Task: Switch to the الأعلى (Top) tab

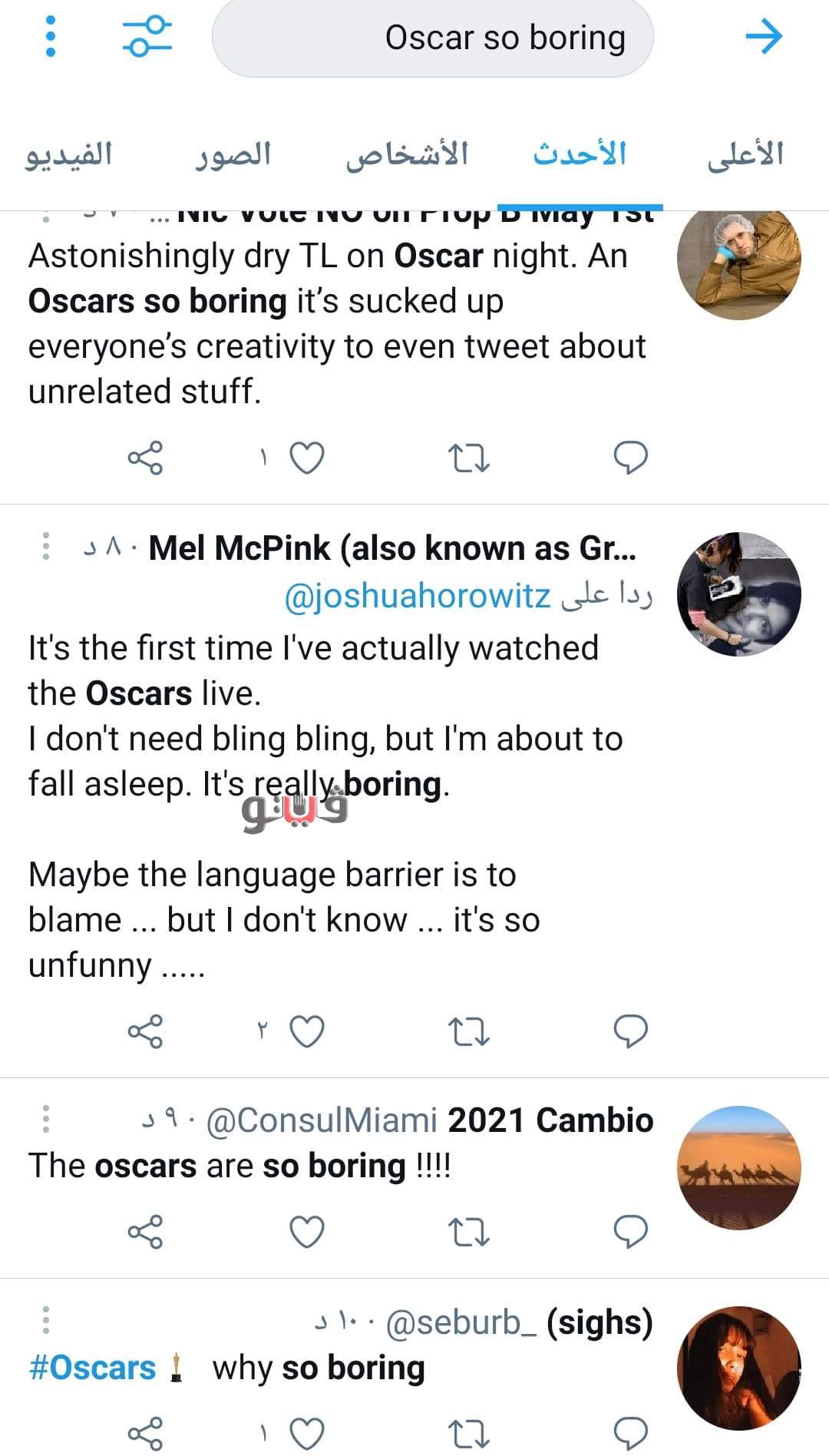Action: 745,154
